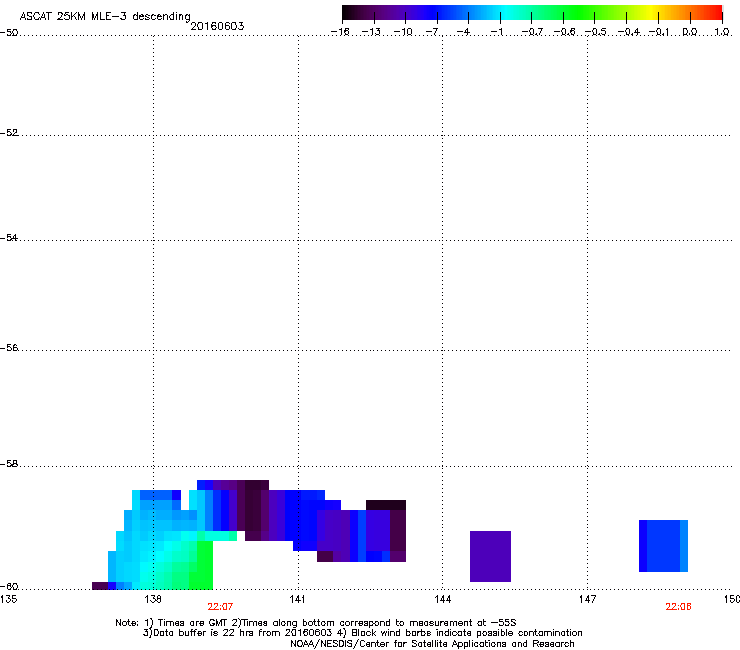Click the latitude label -54
Image resolution: width=740 pixels, height=650 pixels.
click(x=9, y=237)
